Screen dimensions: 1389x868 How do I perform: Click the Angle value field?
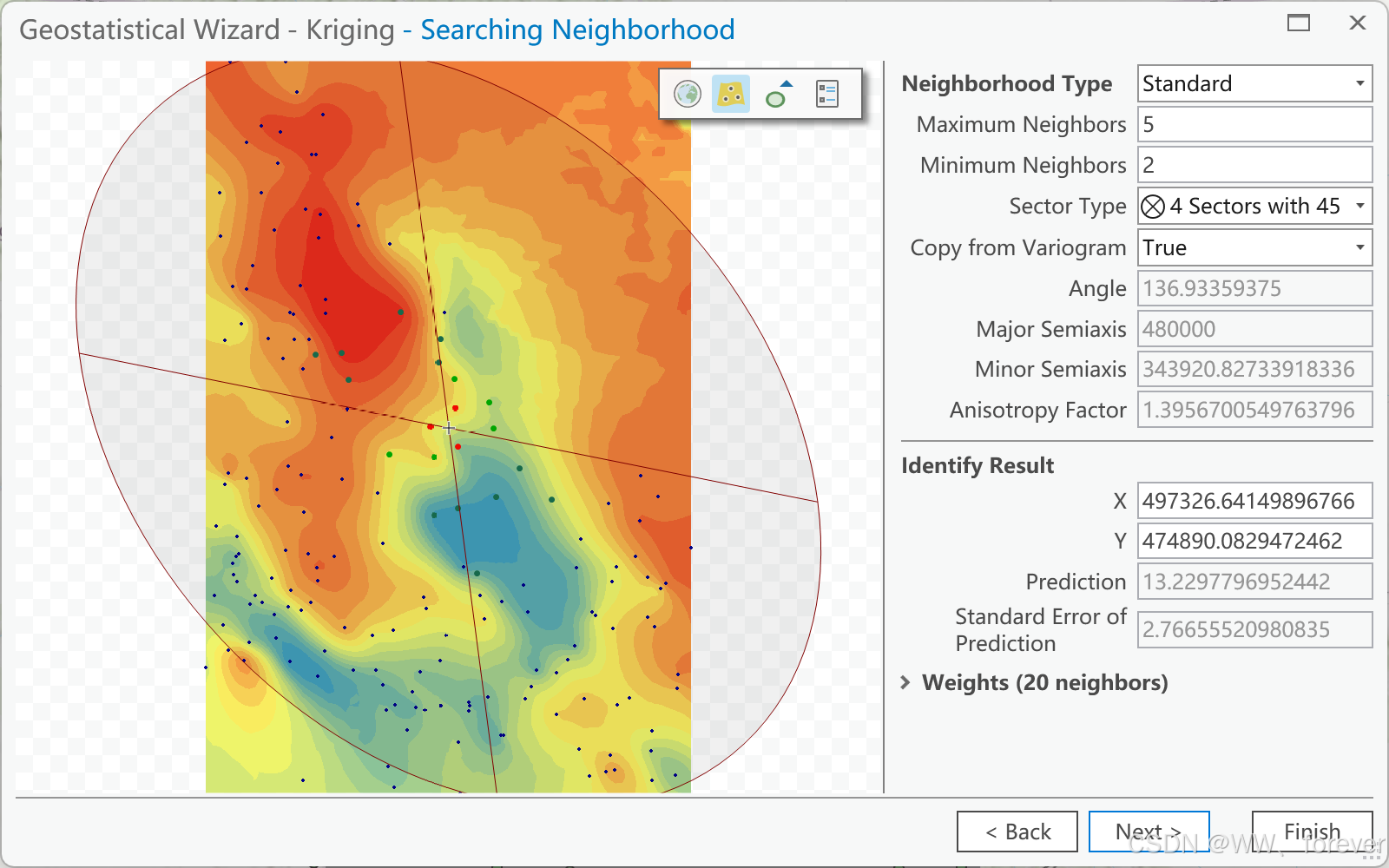1254,288
